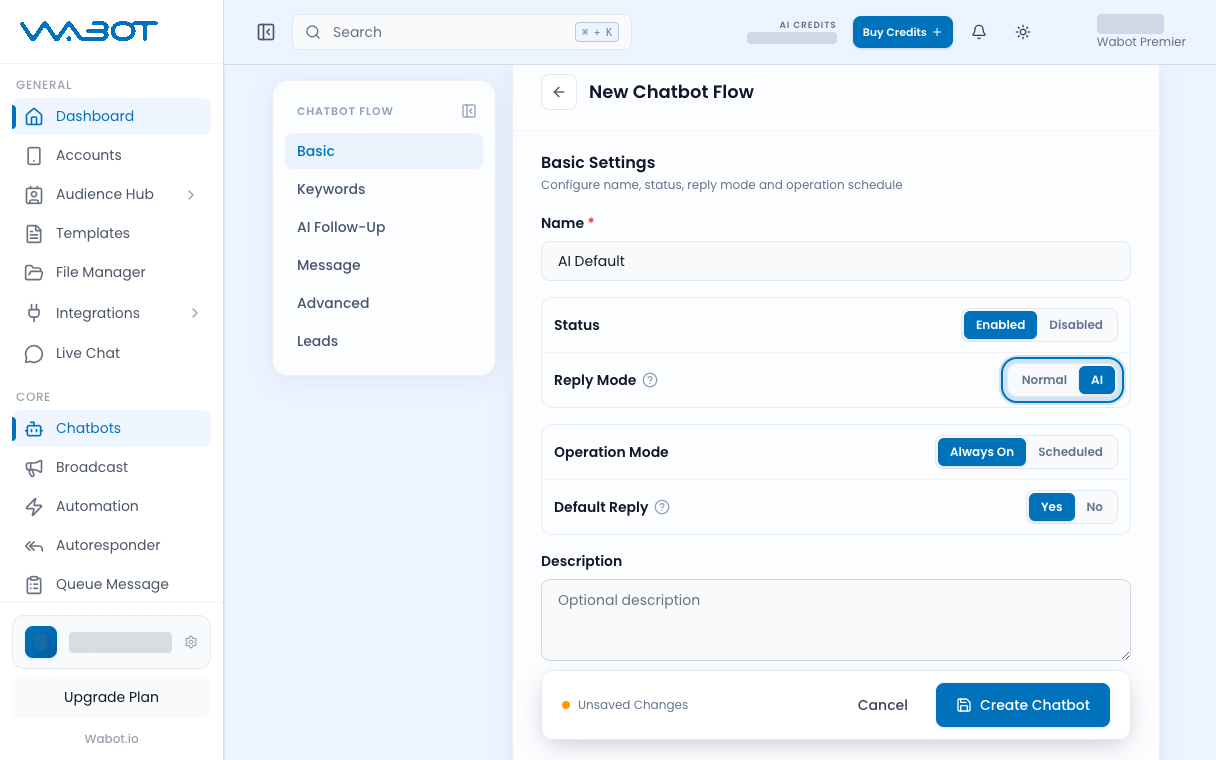Set Status to Disabled
The height and width of the screenshot is (760, 1216).
[1076, 325]
